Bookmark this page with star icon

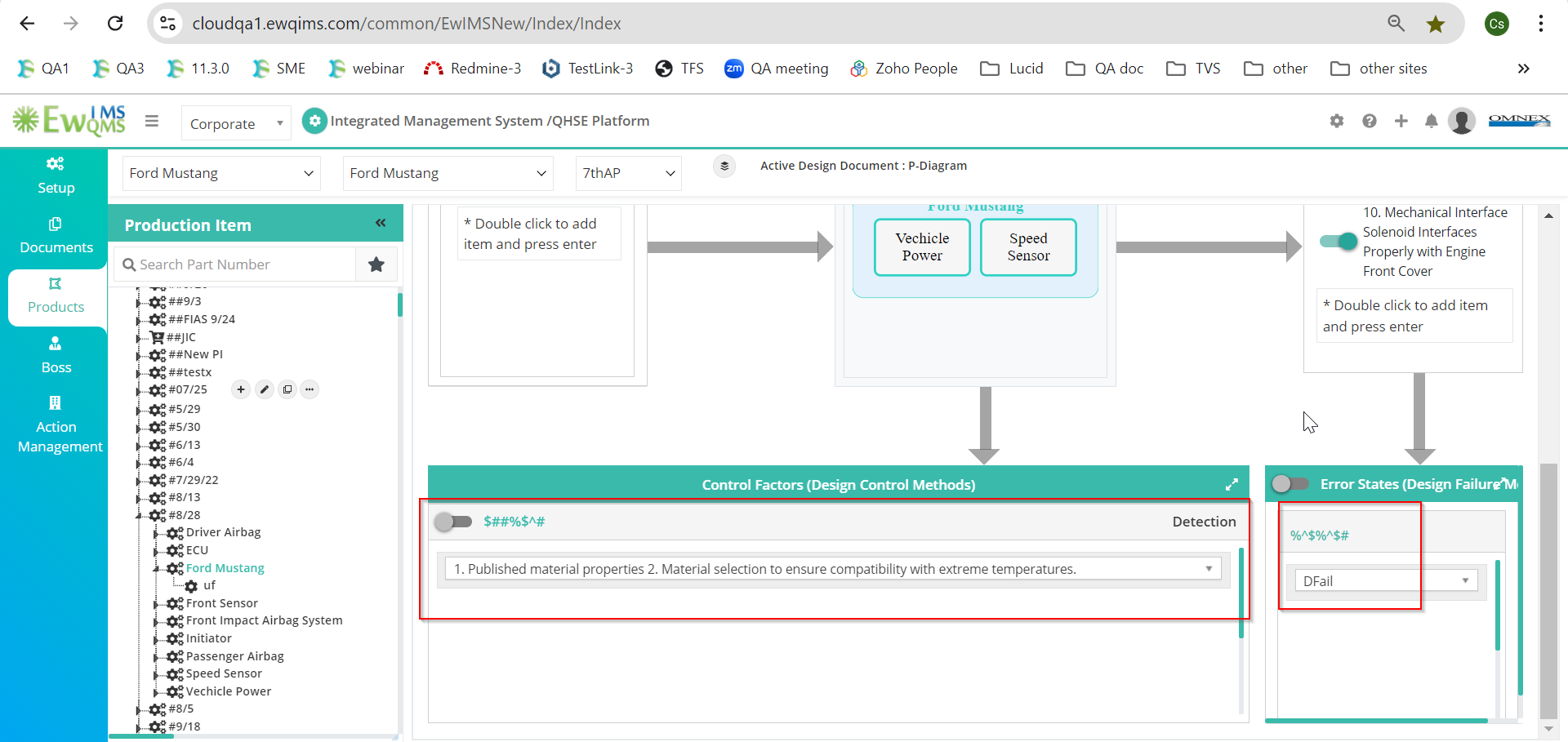[x=1436, y=24]
